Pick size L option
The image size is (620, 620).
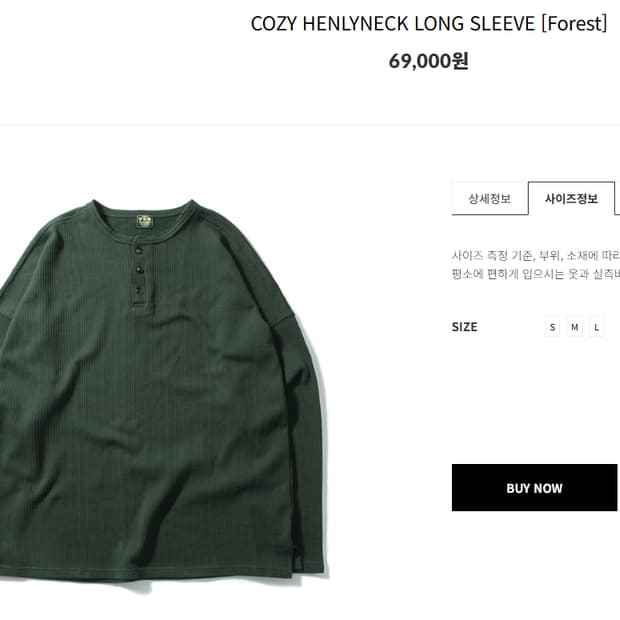597,327
